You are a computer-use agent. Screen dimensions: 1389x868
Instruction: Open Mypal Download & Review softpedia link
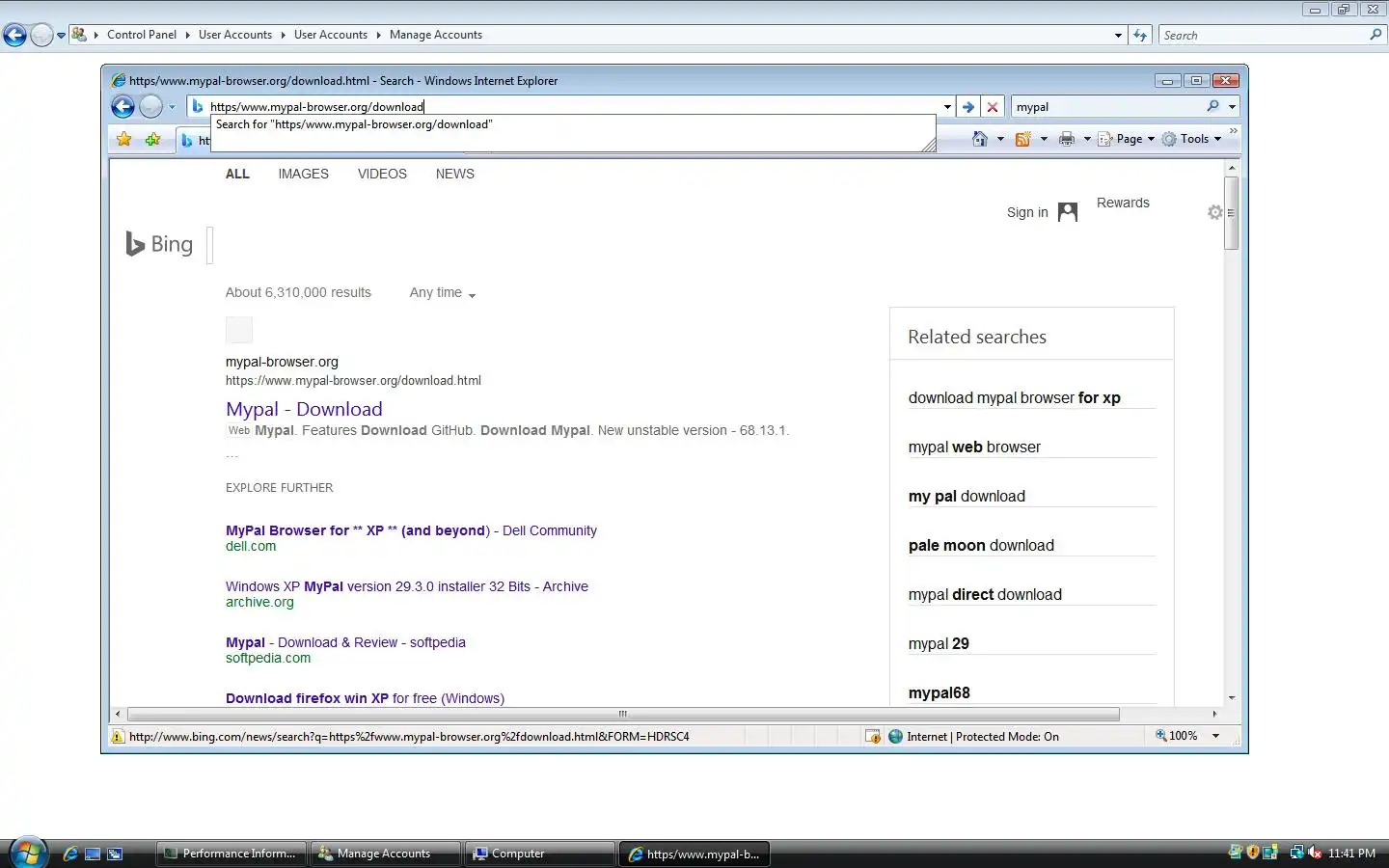(x=345, y=642)
